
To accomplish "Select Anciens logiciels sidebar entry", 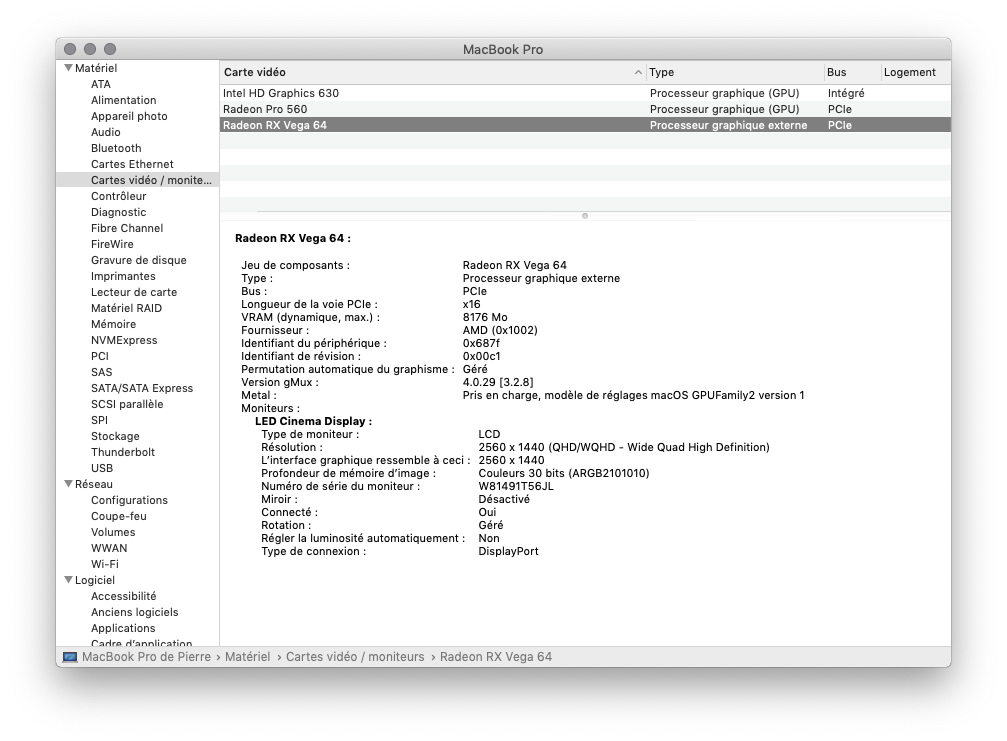I will (x=134, y=613).
